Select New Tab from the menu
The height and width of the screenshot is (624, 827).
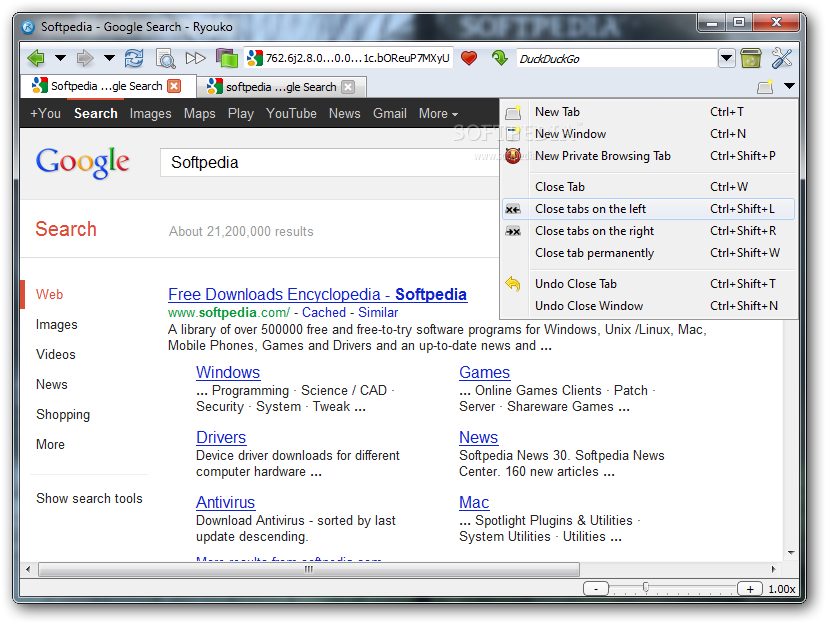point(648,112)
